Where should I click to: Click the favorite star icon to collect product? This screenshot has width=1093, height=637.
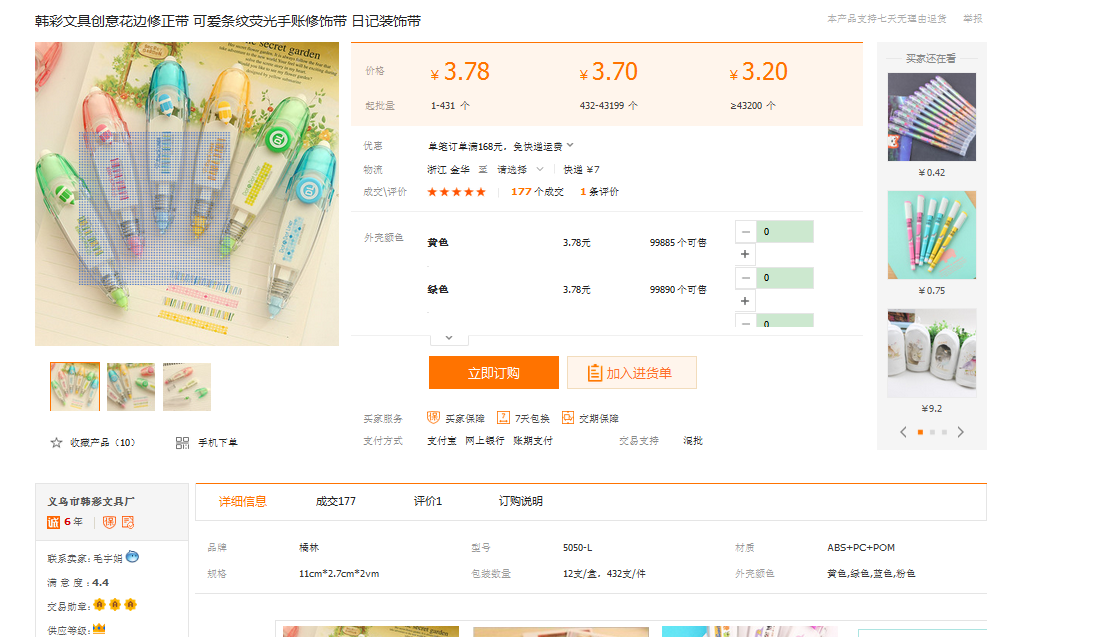click(56, 443)
